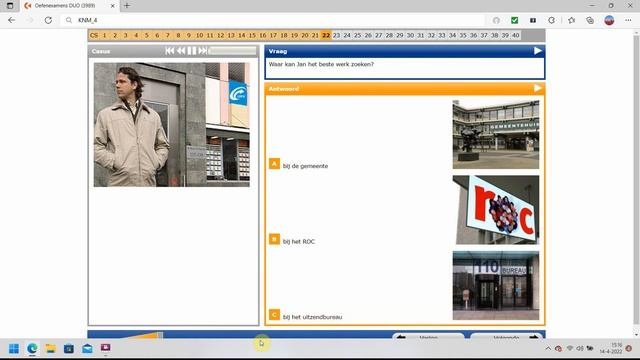Jump to question 21
640x360 pixels.
pos(315,36)
